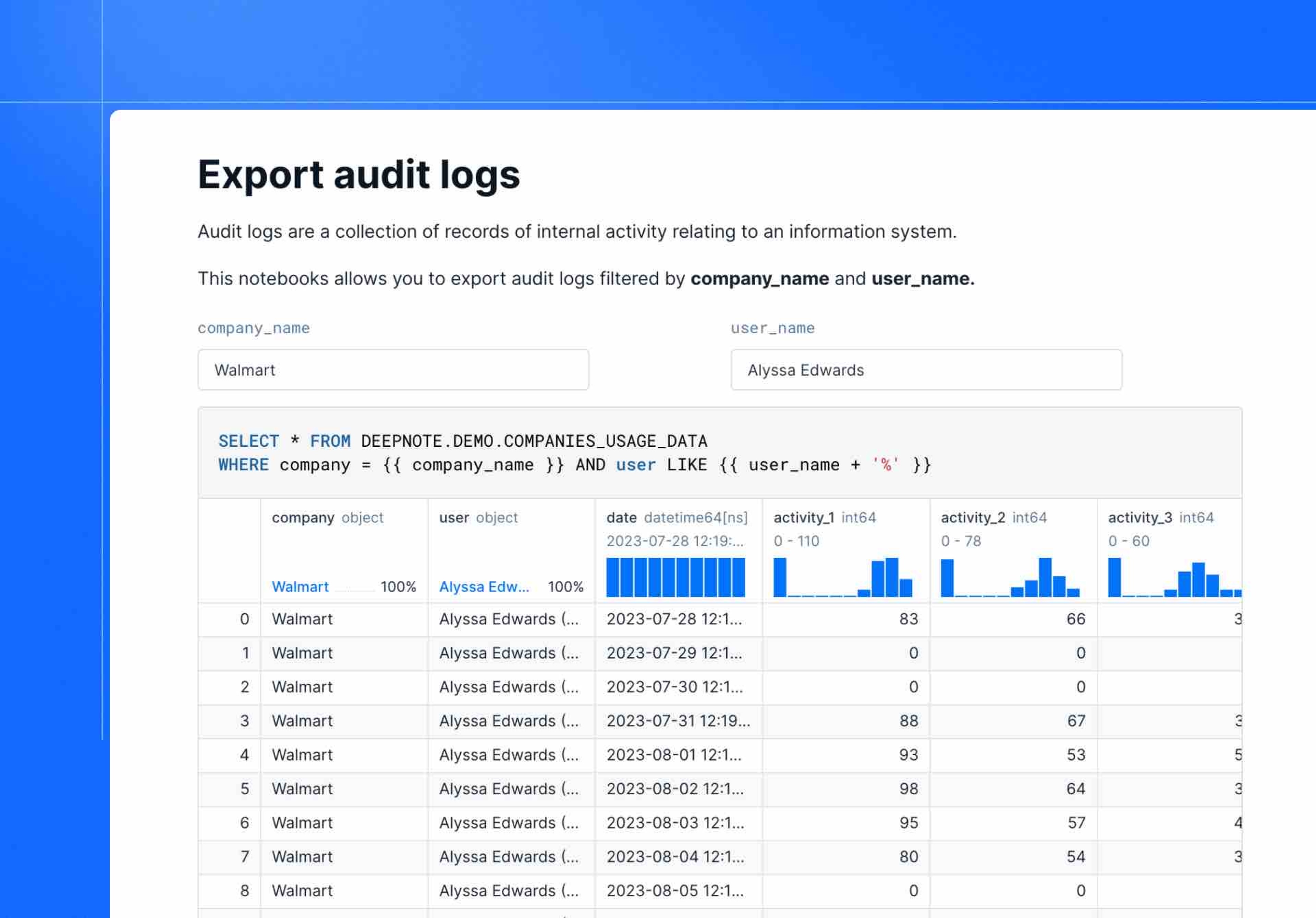The image size is (1316, 918).
Task: Click the company_name input field
Action: 393,370
